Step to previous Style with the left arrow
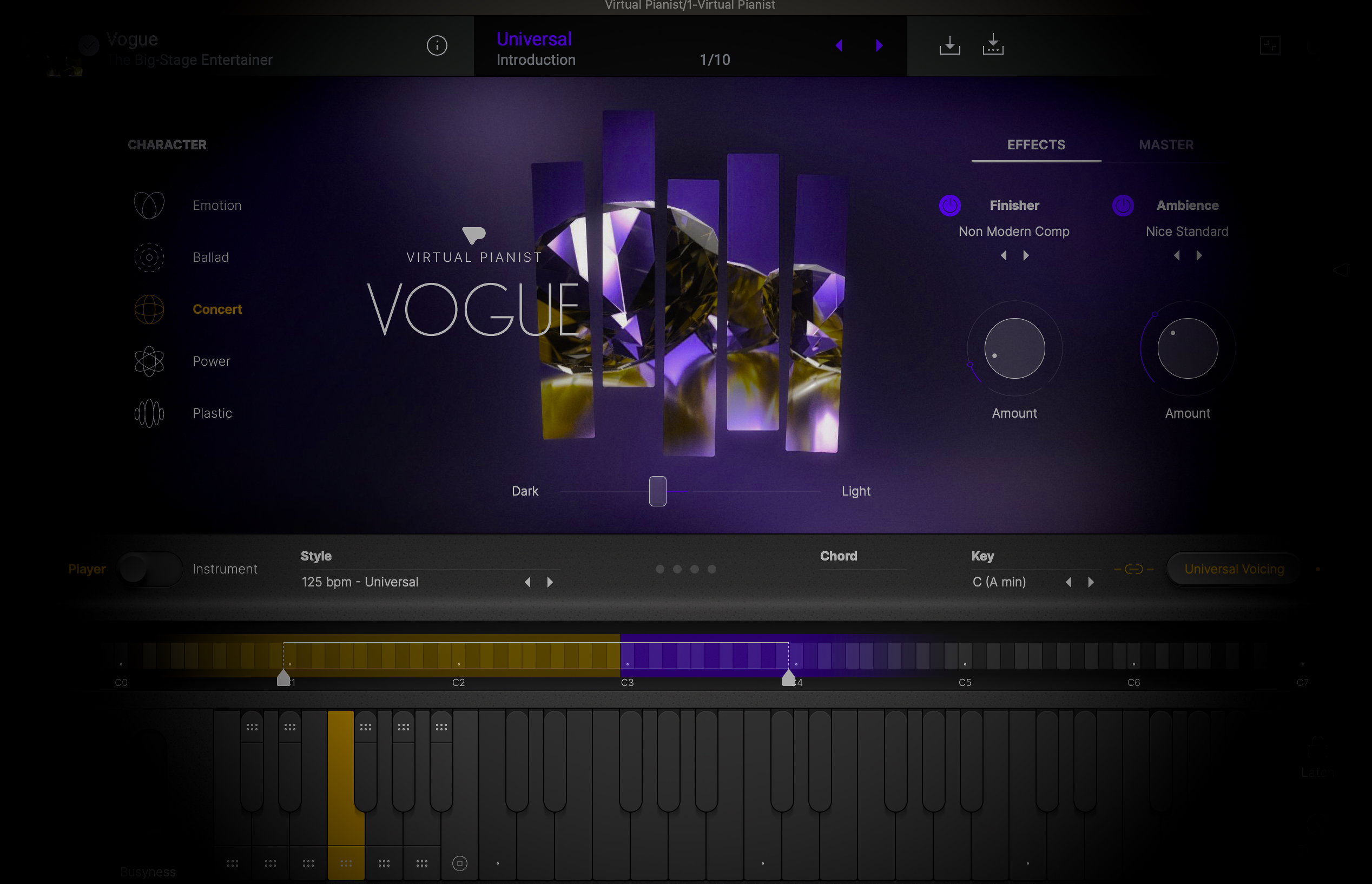Screen dimensions: 1372x884 coord(527,582)
